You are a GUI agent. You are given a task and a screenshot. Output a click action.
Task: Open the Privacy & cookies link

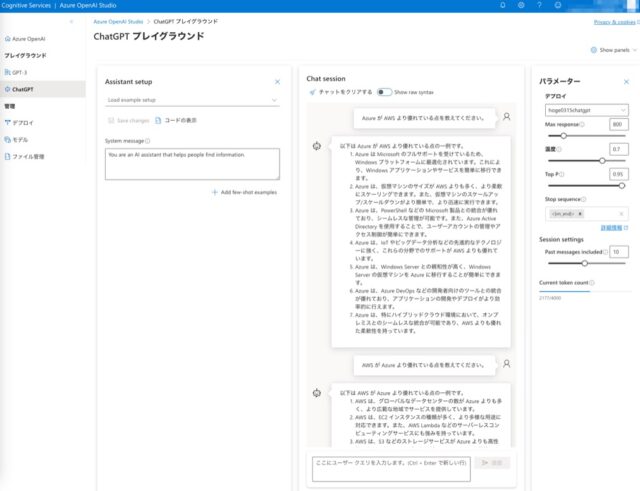point(614,21)
